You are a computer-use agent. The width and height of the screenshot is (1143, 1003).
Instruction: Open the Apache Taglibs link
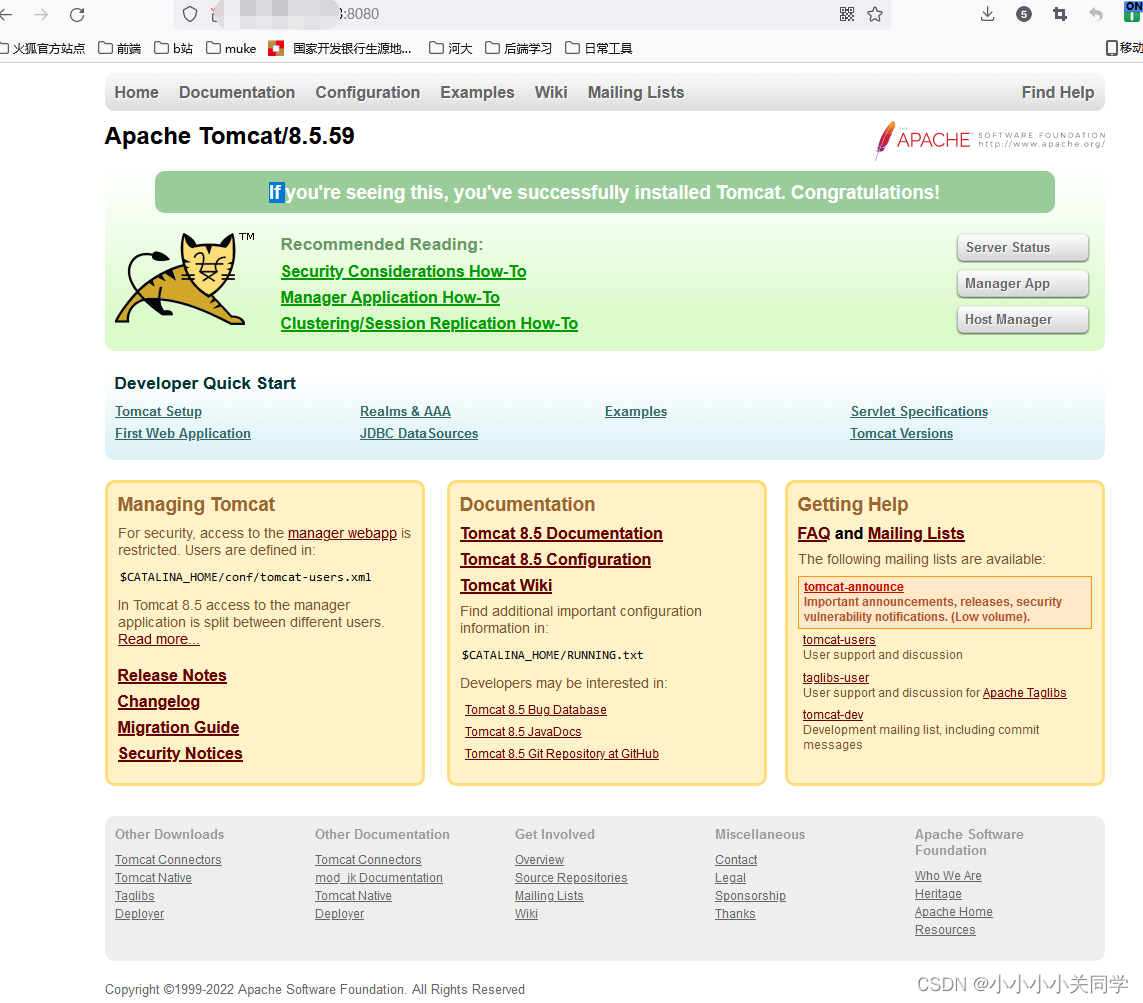(1024, 693)
